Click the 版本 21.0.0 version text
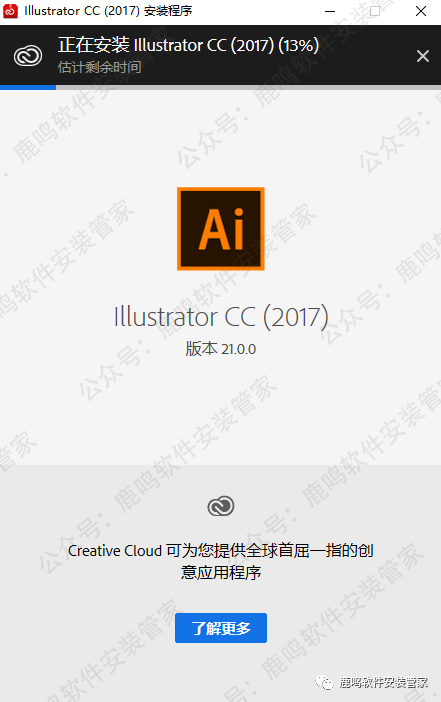Screen dimensions: 441x702 coord(221,349)
